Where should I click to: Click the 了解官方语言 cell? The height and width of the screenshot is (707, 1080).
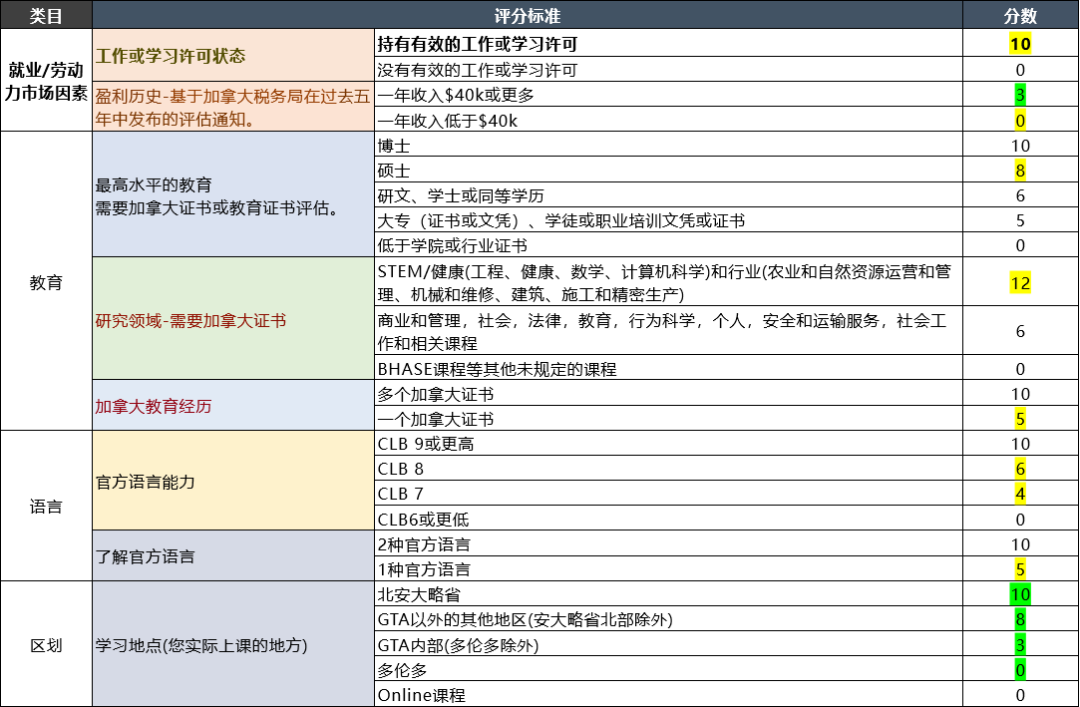233,555
